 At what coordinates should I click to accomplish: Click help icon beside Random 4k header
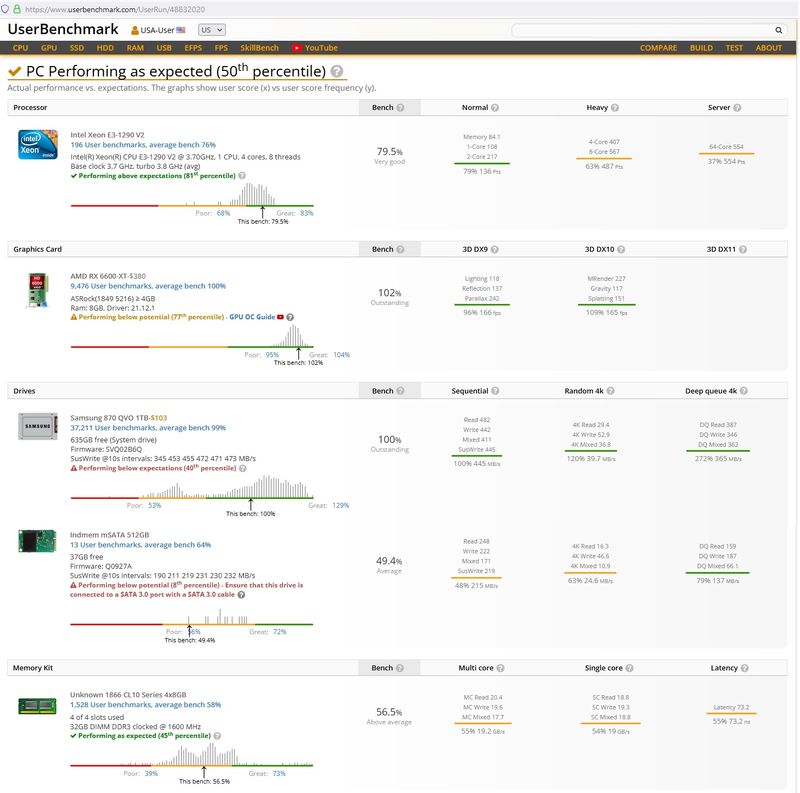coord(611,391)
